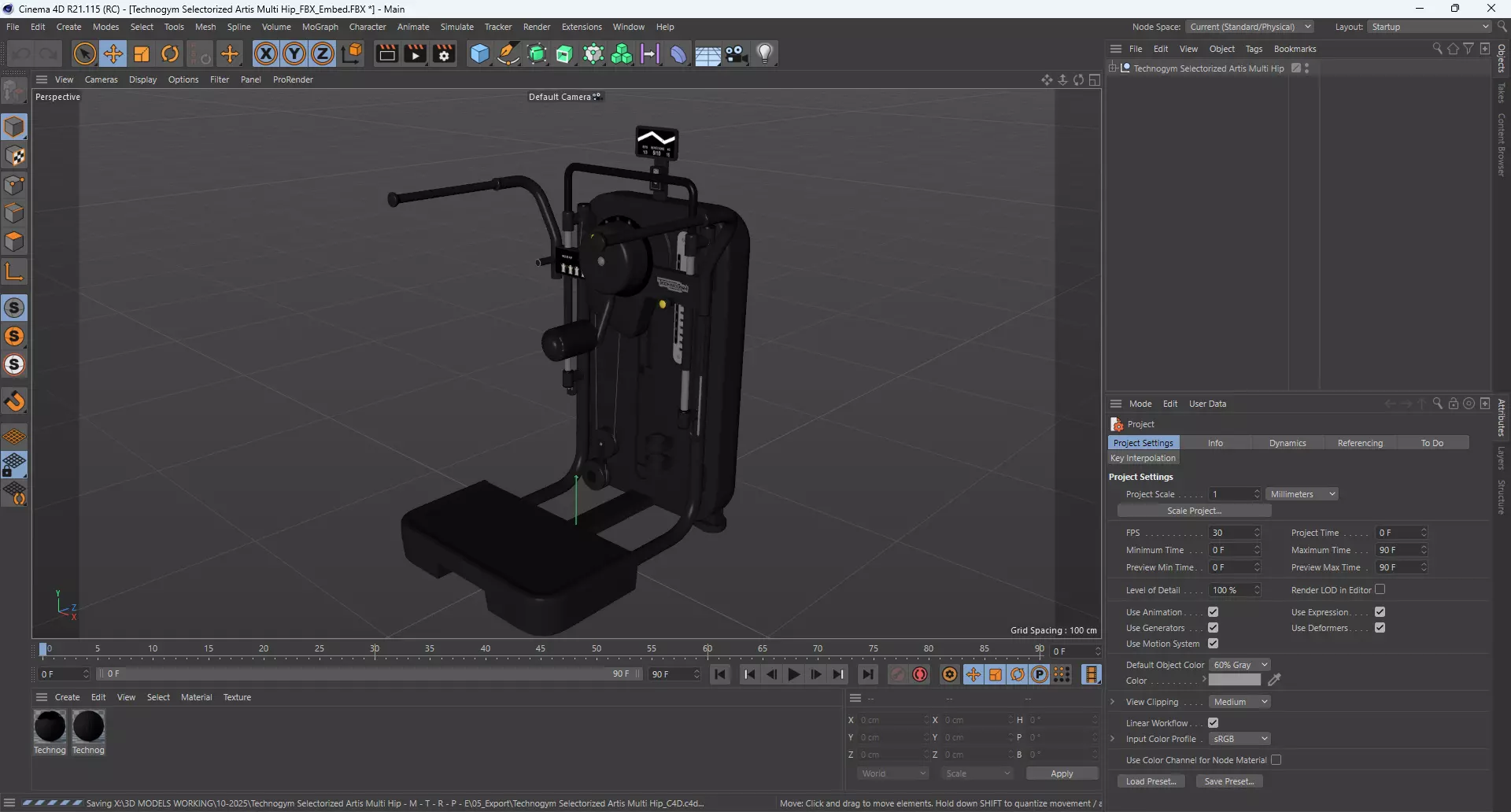Toggle Y axis lock
The height and width of the screenshot is (812, 1511).
294,54
